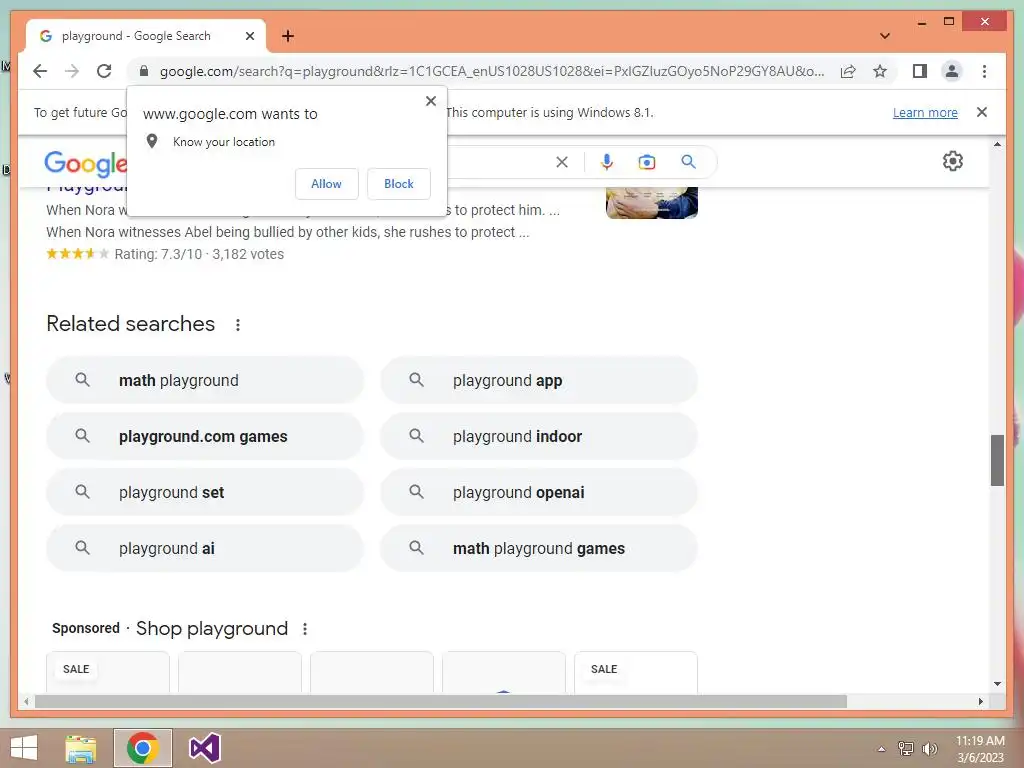
Task: Open File Explorer from taskbar
Action: click(81, 748)
